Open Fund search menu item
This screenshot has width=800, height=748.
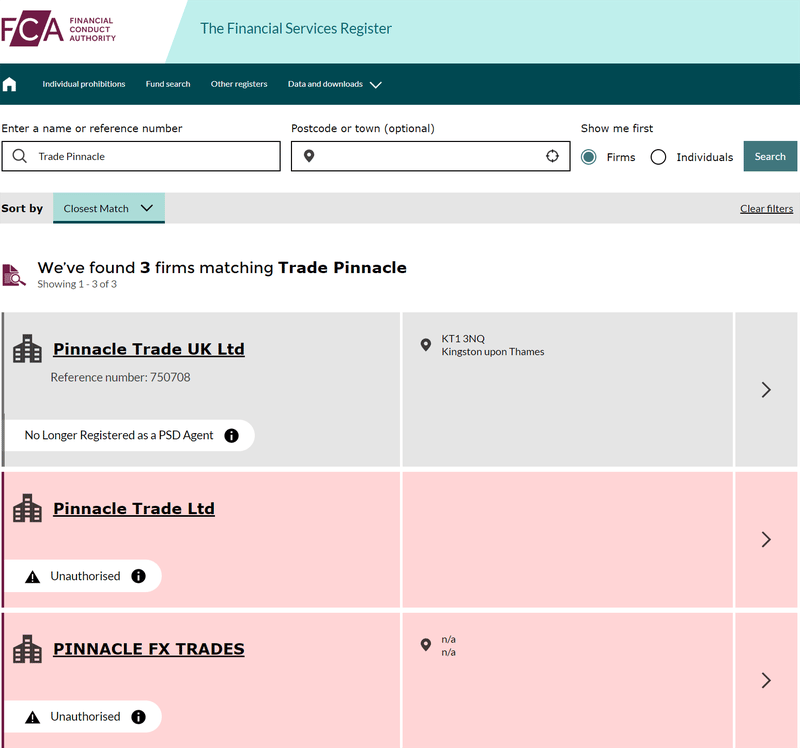click(168, 84)
